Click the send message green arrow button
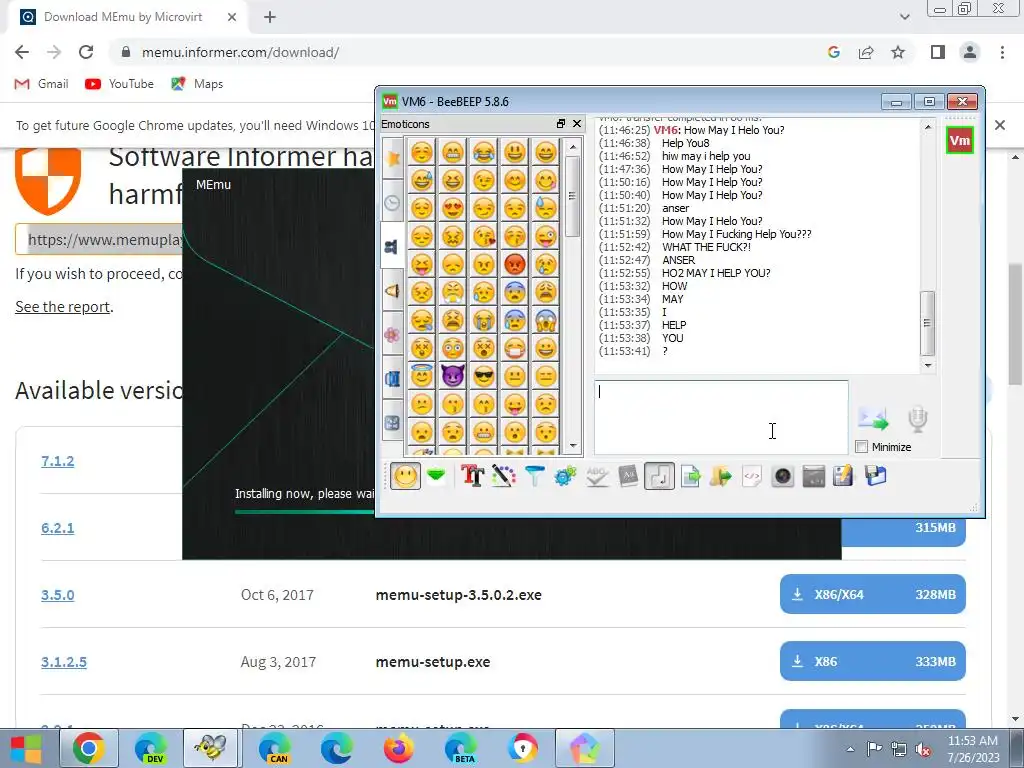This screenshot has width=1024, height=768. click(x=874, y=419)
